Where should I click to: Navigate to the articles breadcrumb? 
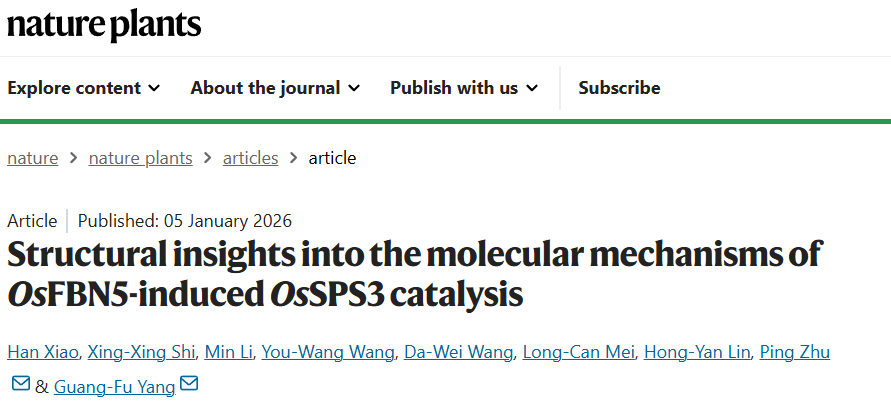pyautogui.click(x=250, y=158)
